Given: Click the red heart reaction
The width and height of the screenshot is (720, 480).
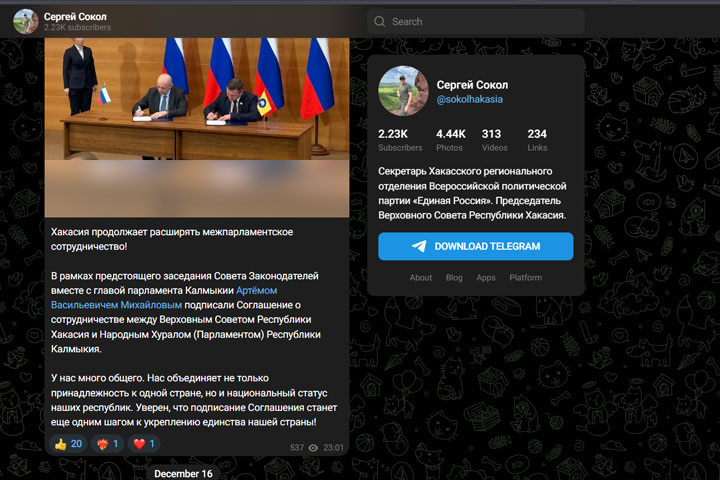Looking at the screenshot, I should click(x=144, y=444).
